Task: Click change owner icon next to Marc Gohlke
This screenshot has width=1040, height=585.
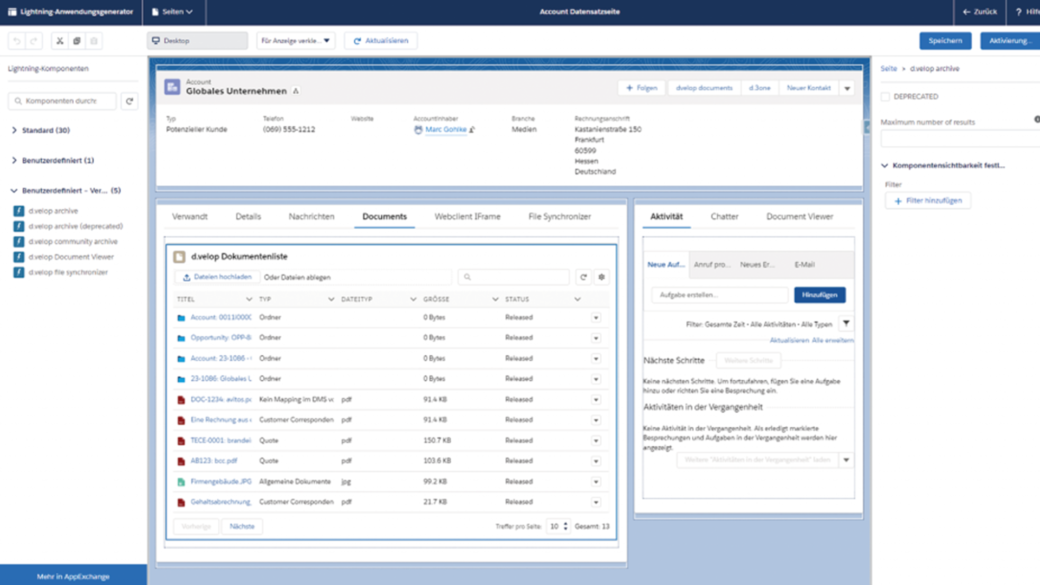Action: click(472, 130)
